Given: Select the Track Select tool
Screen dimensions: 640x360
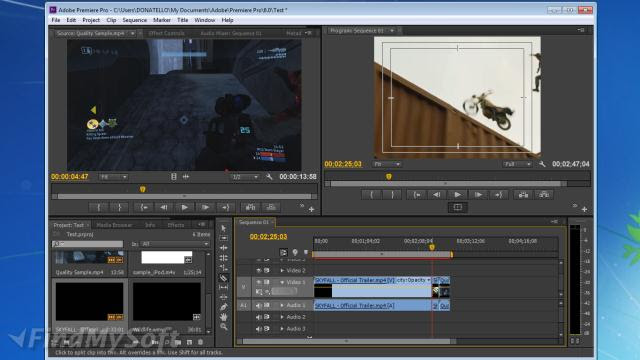Looking at the screenshot, I should pos(224,238).
